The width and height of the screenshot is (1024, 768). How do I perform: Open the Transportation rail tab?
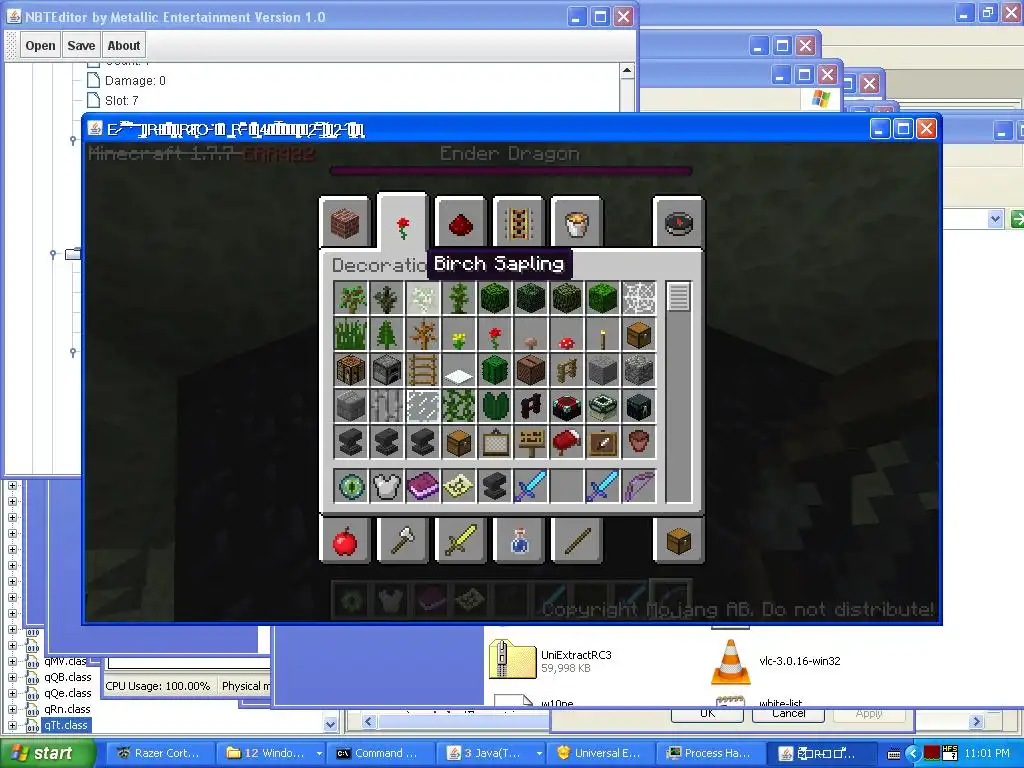click(519, 223)
